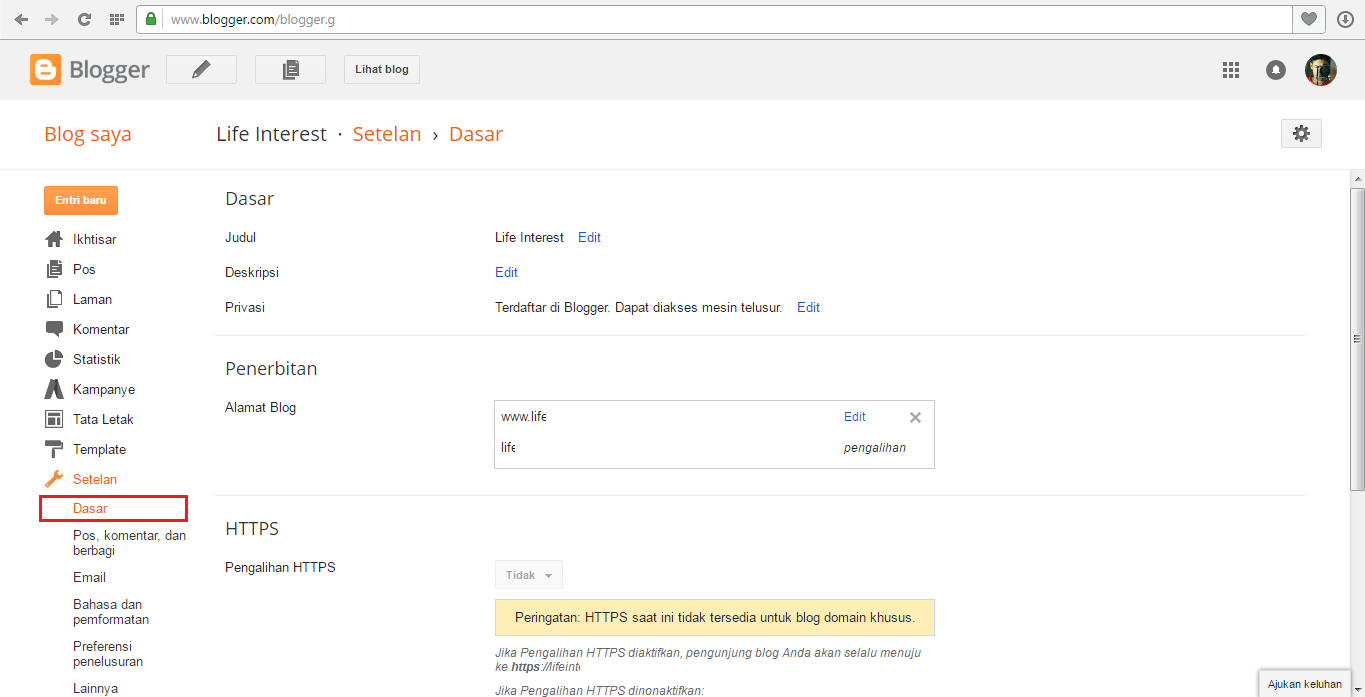
Task: Click the Ikhtisar home icon
Action: (x=54, y=239)
